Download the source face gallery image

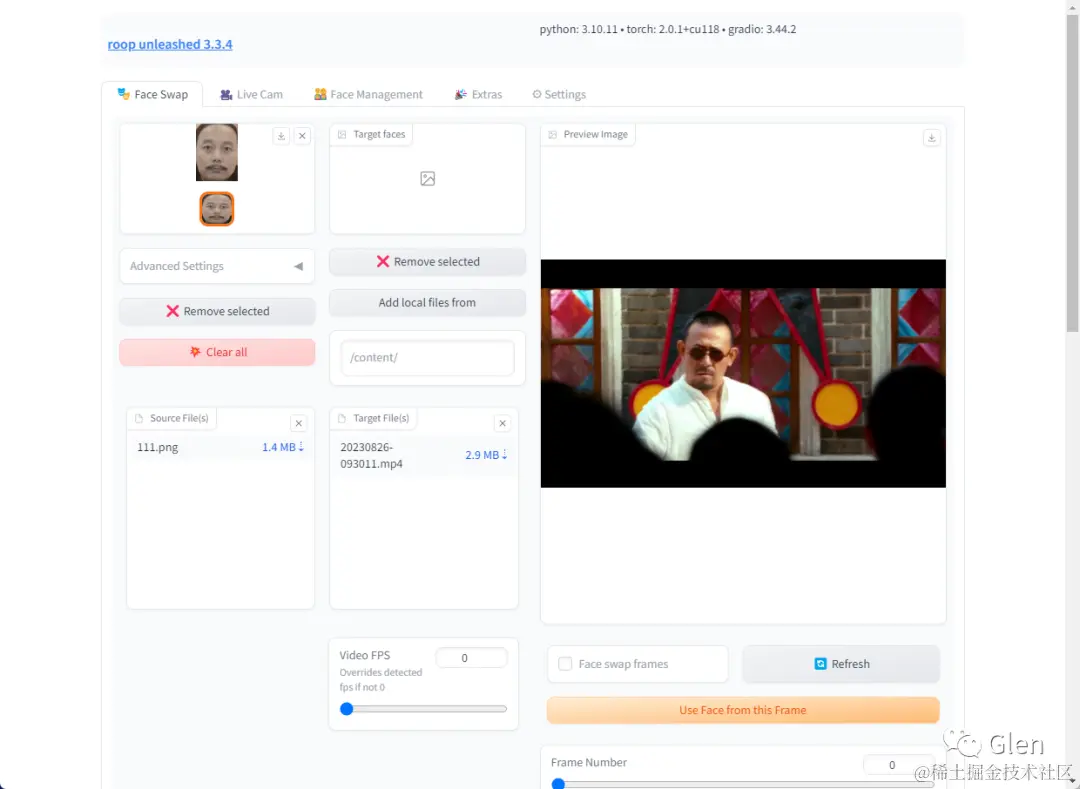coord(281,136)
